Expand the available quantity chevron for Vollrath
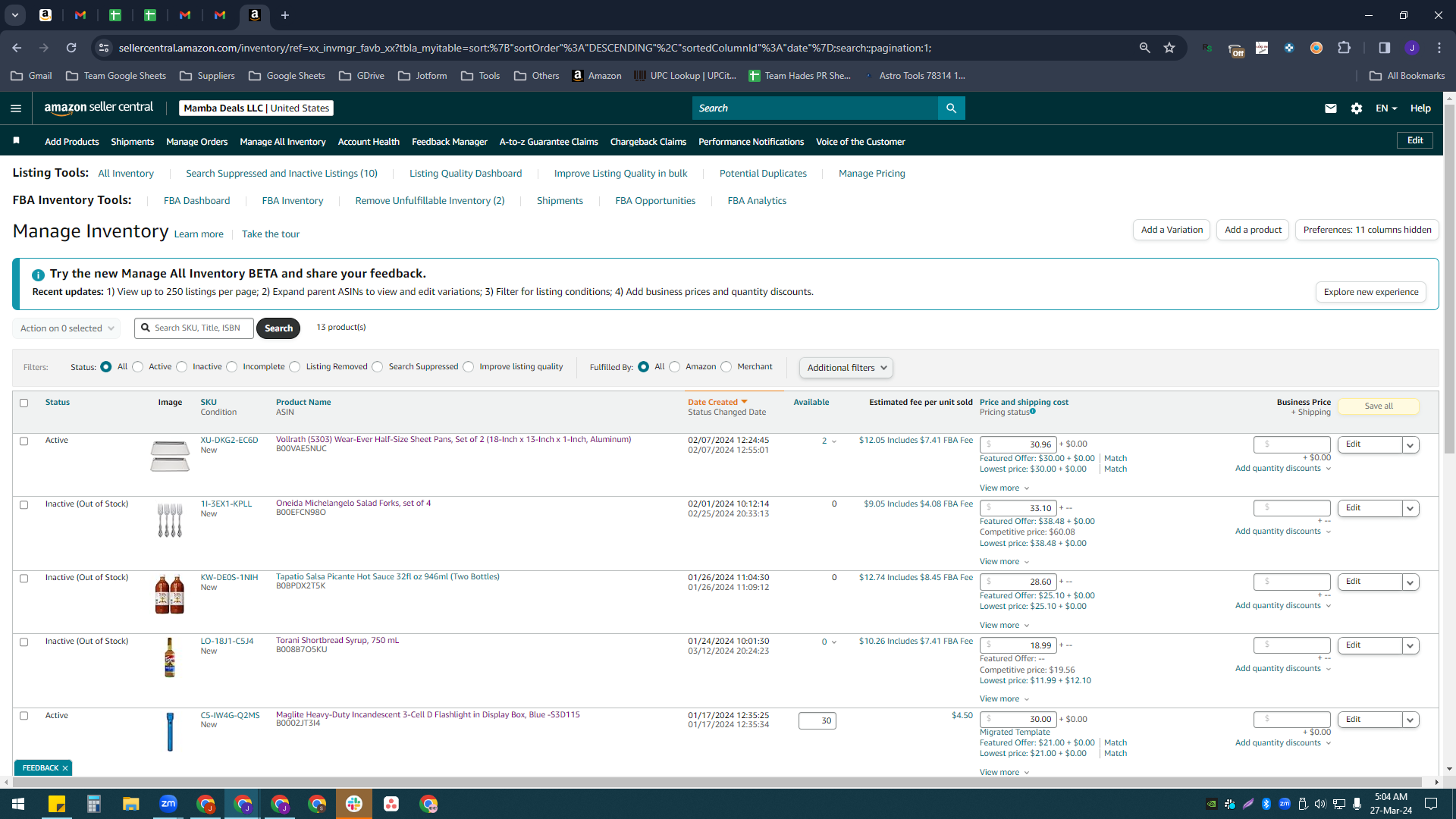Image resolution: width=1456 pixels, height=819 pixels. (x=834, y=441)
